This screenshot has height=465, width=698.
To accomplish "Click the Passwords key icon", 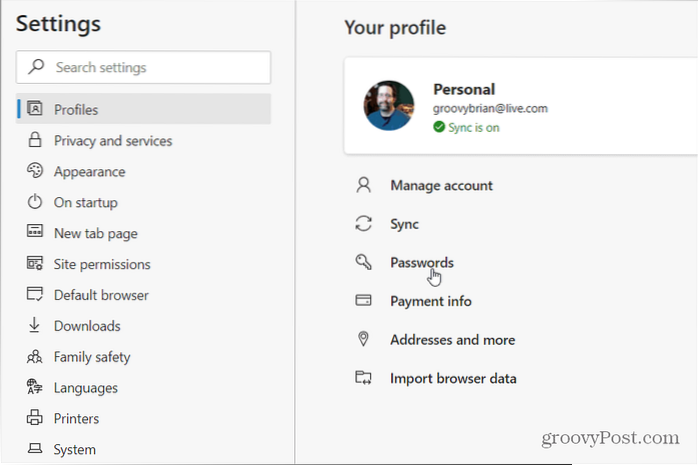I will pyautogui.click(x=364, y=262).
